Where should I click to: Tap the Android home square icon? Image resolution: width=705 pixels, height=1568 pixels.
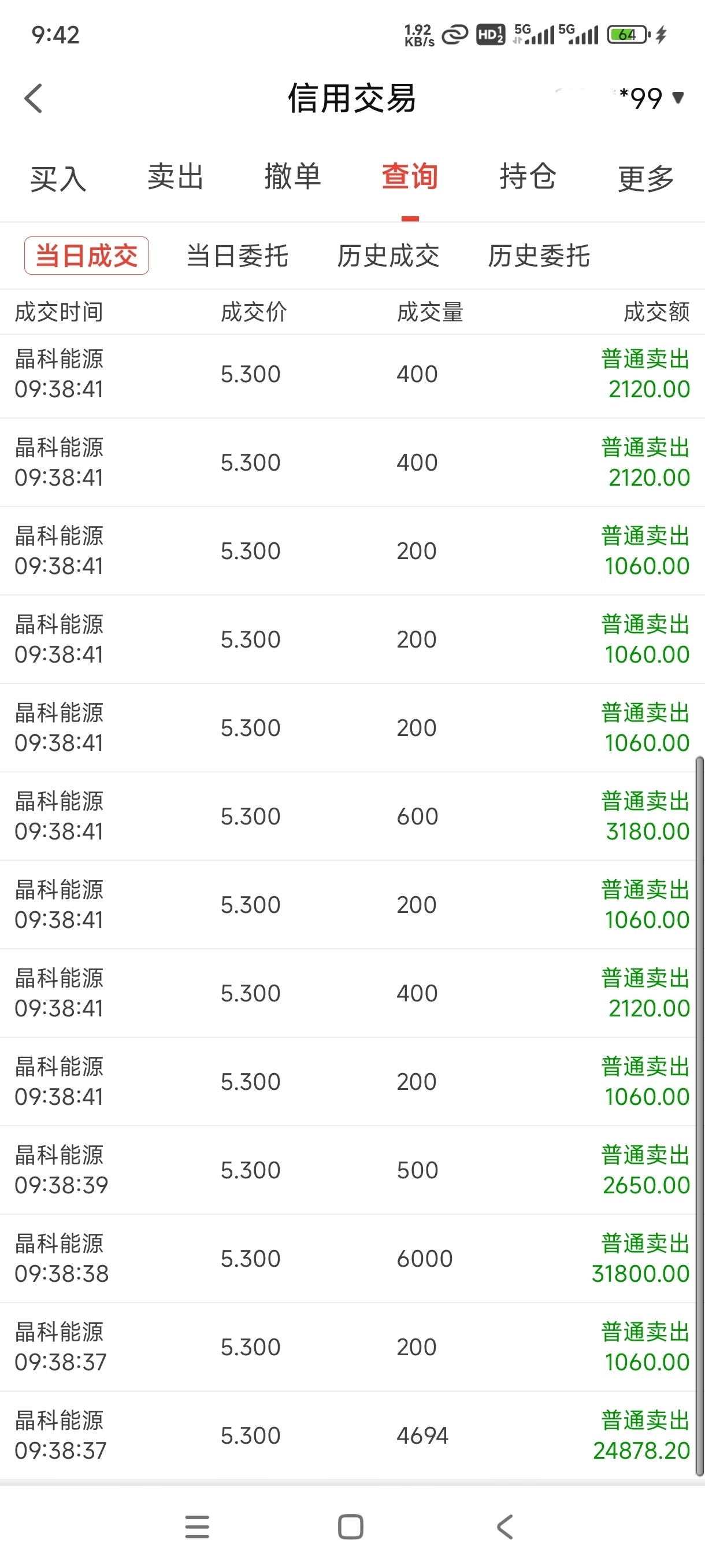350,1526
